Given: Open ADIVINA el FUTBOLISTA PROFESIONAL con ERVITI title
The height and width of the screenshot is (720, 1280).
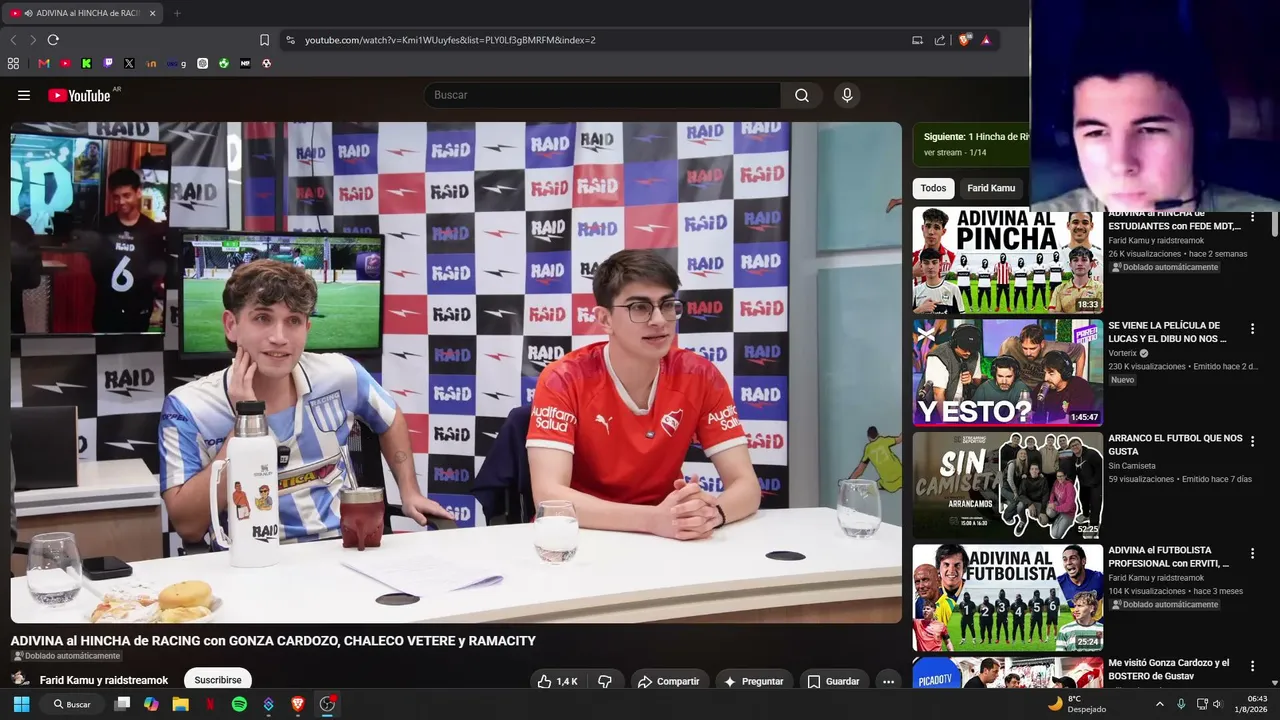Looking at the screenshot, I should [1168, 556].
